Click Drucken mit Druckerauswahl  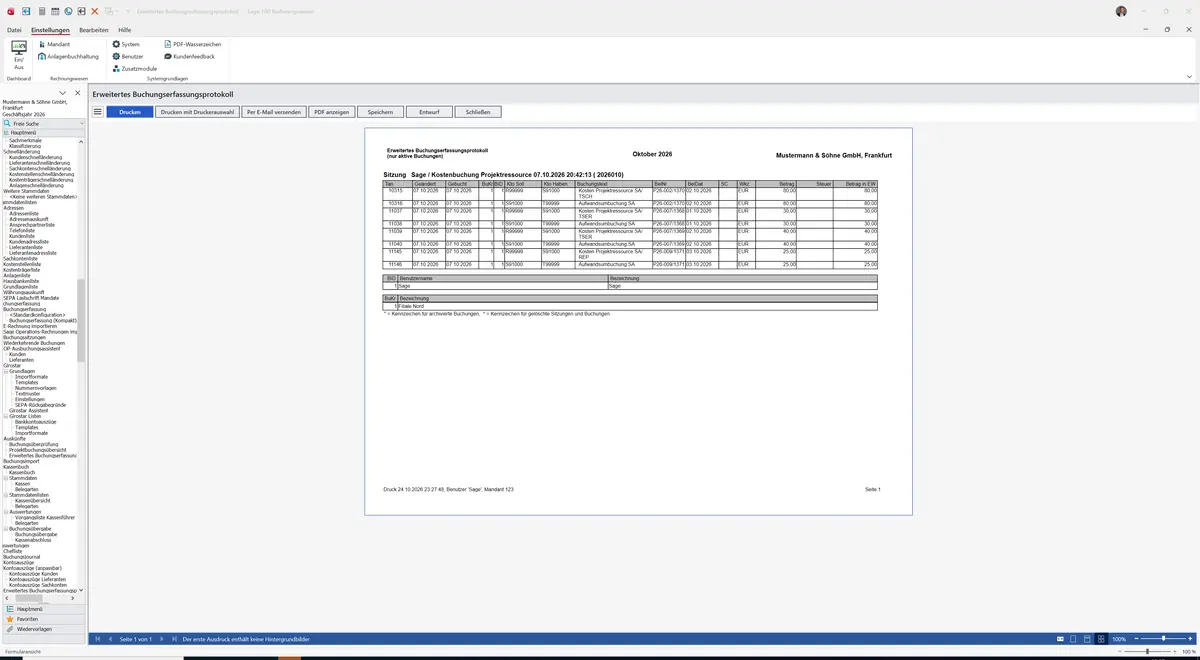[x=198, y=112]
